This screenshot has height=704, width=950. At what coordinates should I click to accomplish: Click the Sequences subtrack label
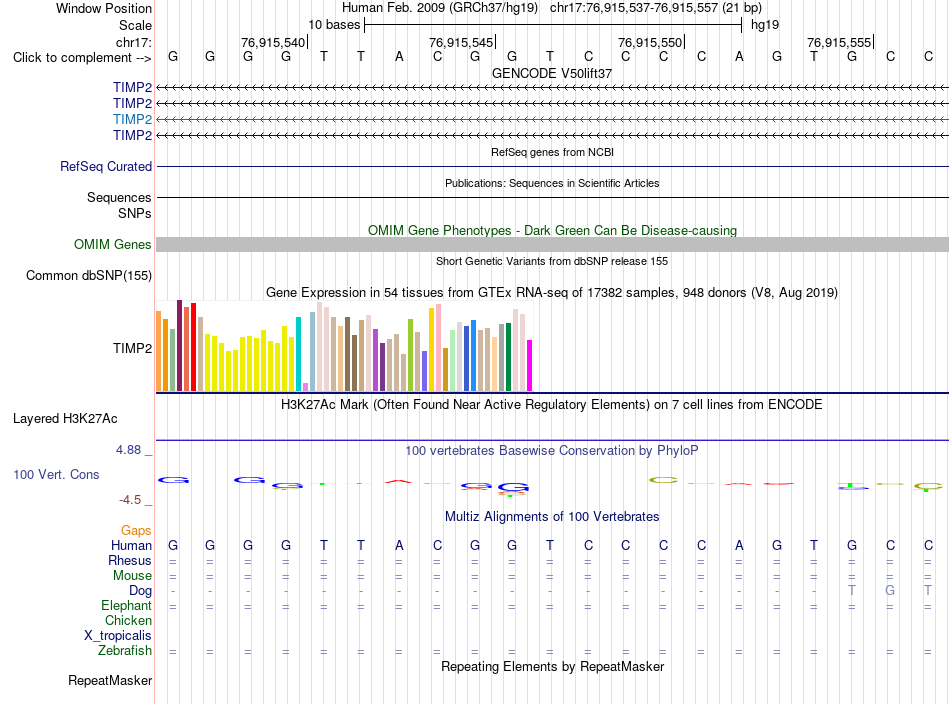pos(119,198)
